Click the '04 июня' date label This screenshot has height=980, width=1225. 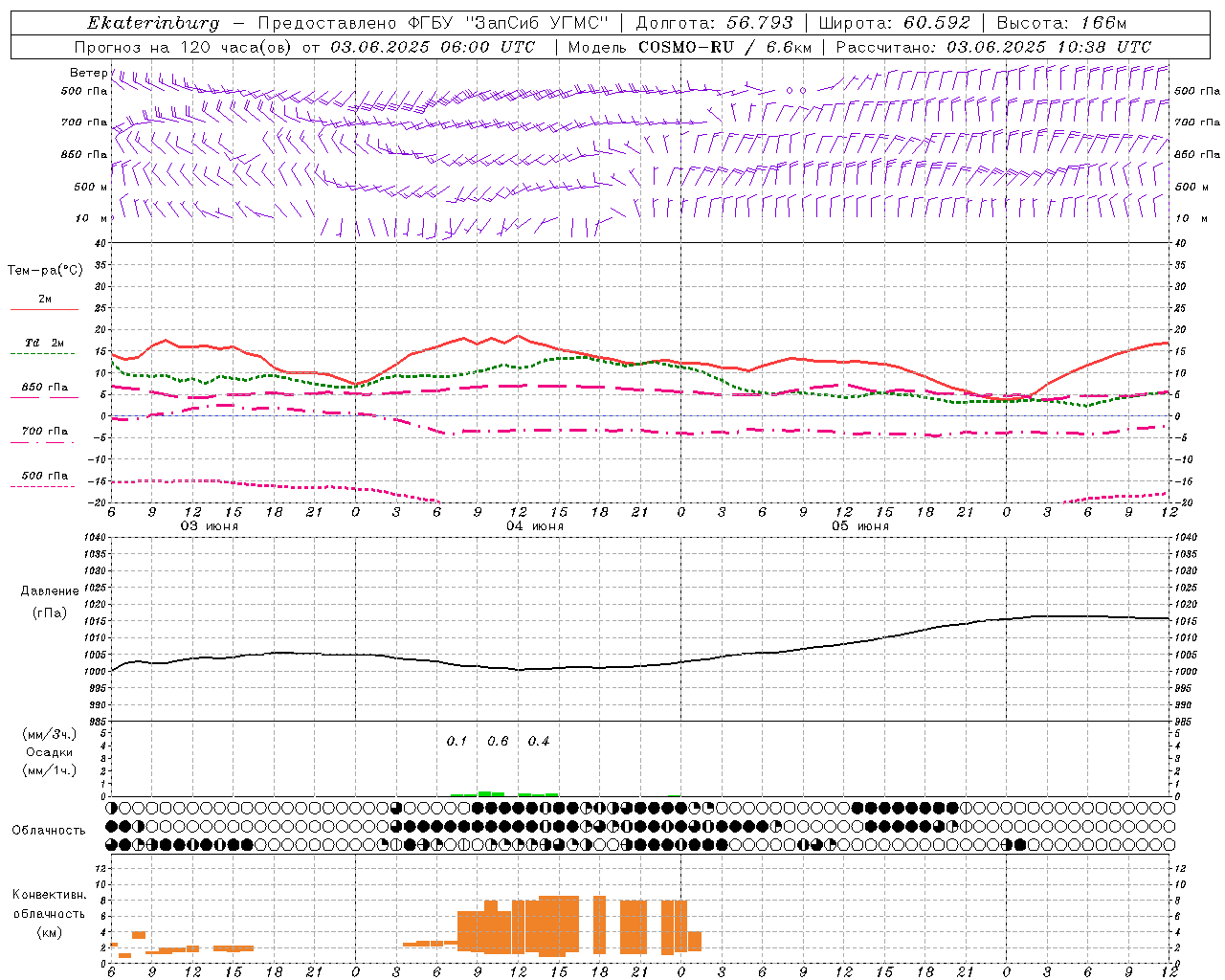[x=535, y=526]
